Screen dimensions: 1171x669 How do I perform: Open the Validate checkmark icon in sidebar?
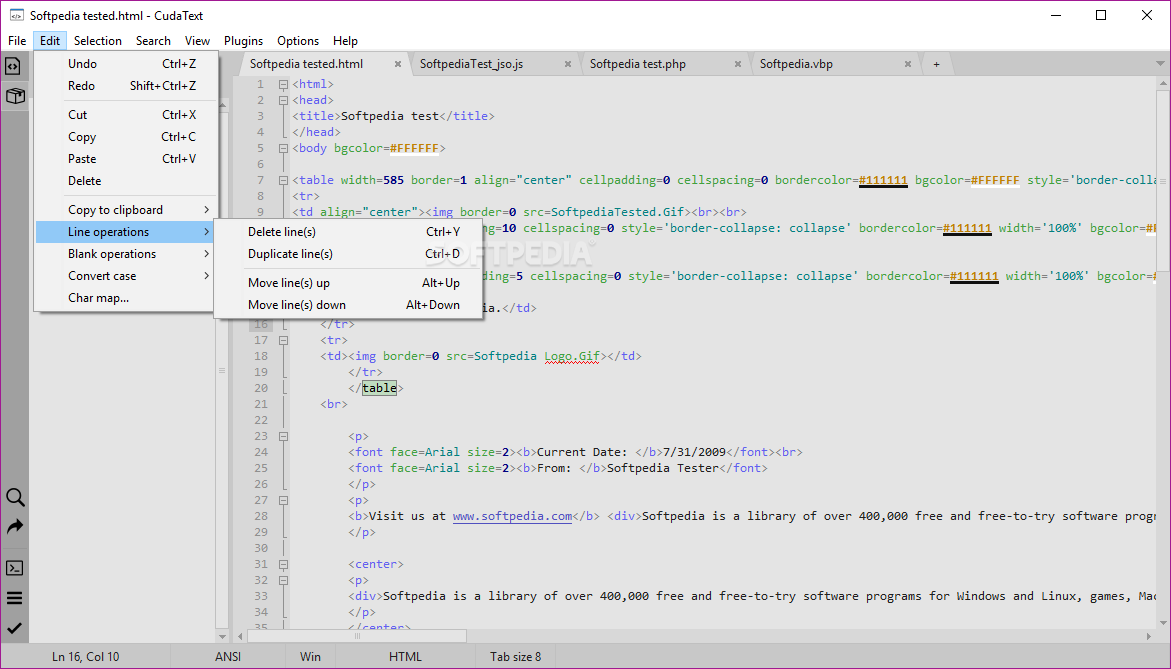[x=15, y=629]
